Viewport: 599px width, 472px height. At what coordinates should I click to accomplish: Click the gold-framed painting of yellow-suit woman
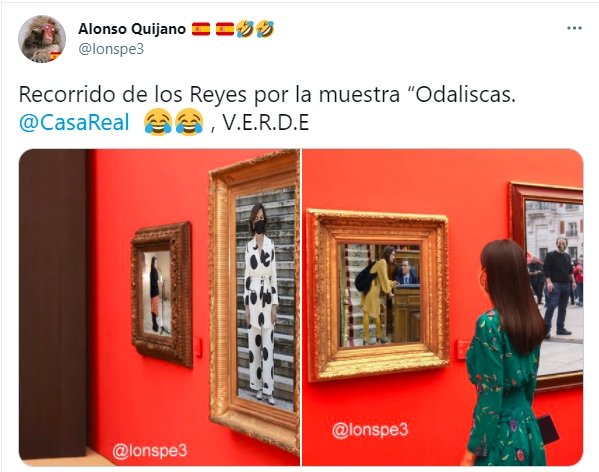pyautogui.click(x=378, y=295)
